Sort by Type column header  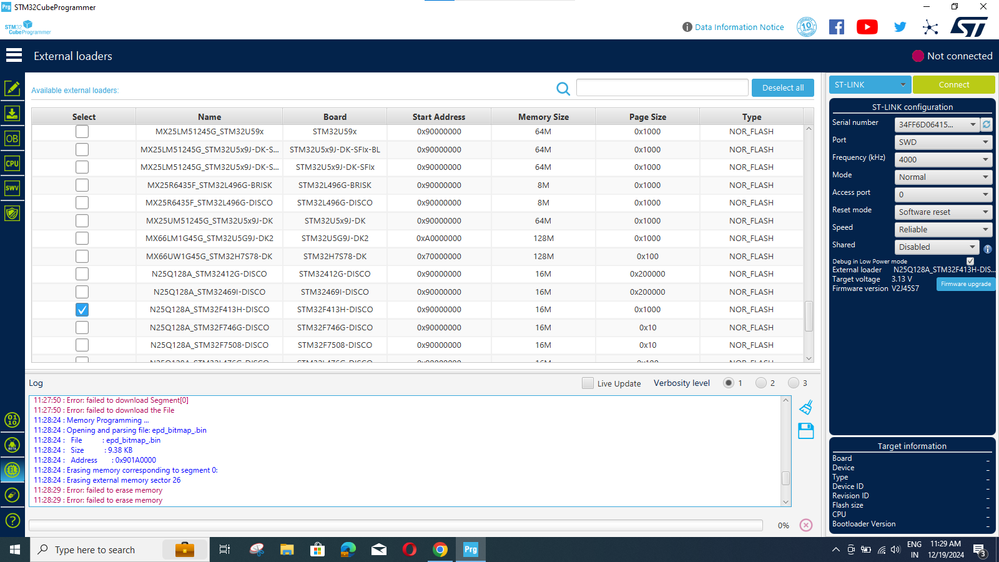tap(751, 117)
